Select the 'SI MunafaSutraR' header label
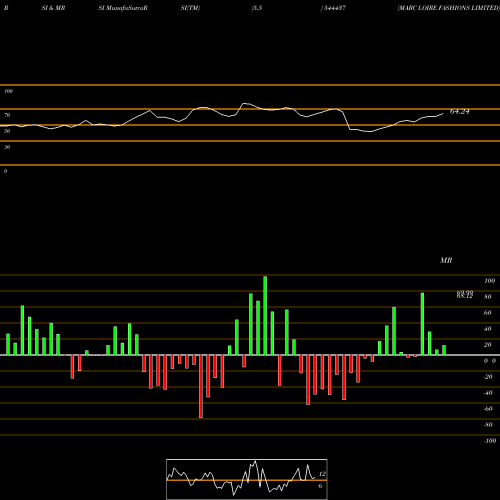 [123, 8]
